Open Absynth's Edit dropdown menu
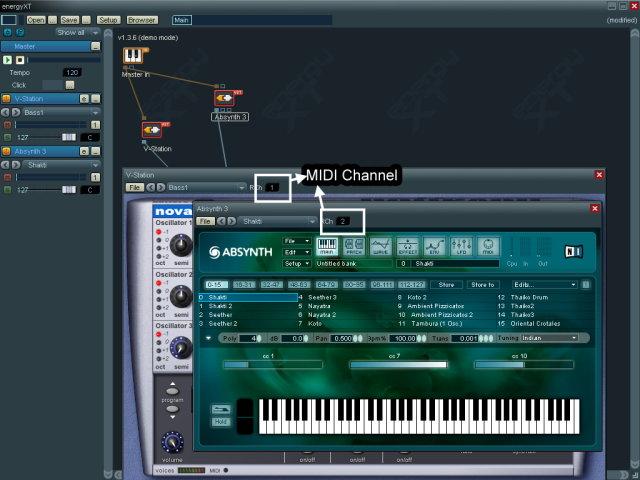The width and height of the screenshot is (640, 480). pyautogui.click(x=297, y=252)
